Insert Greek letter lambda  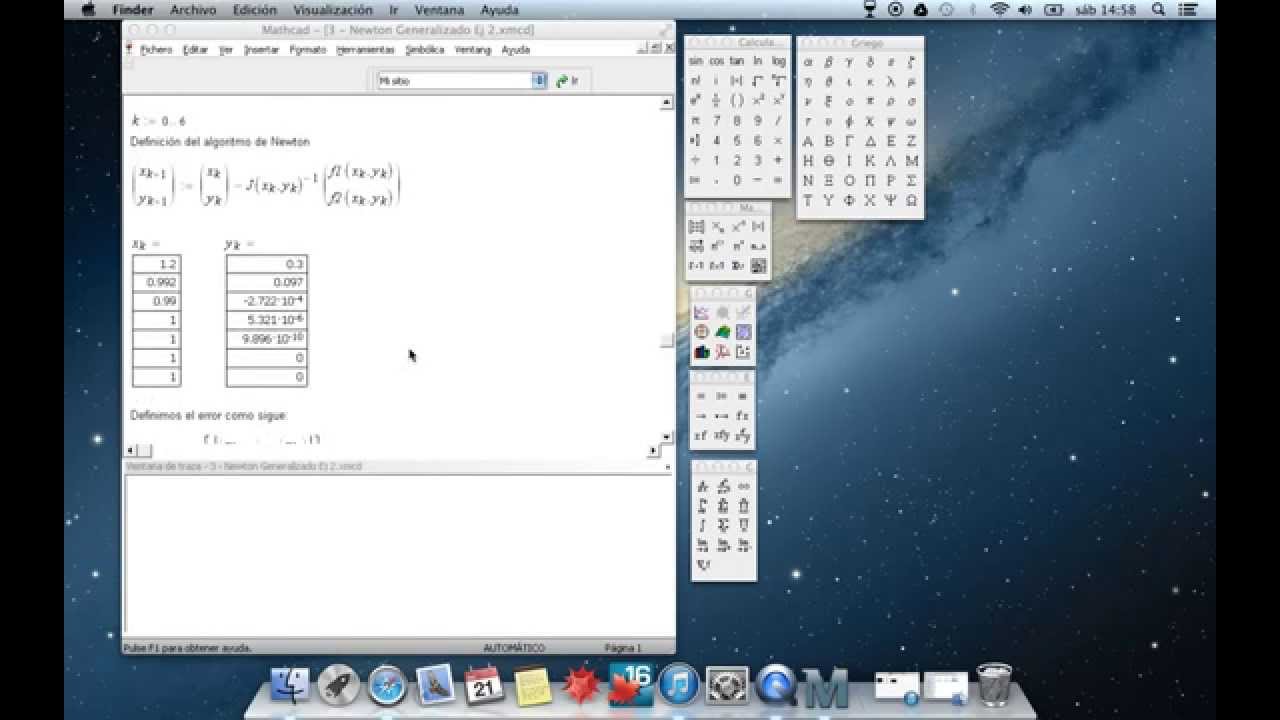click(891, 81)
